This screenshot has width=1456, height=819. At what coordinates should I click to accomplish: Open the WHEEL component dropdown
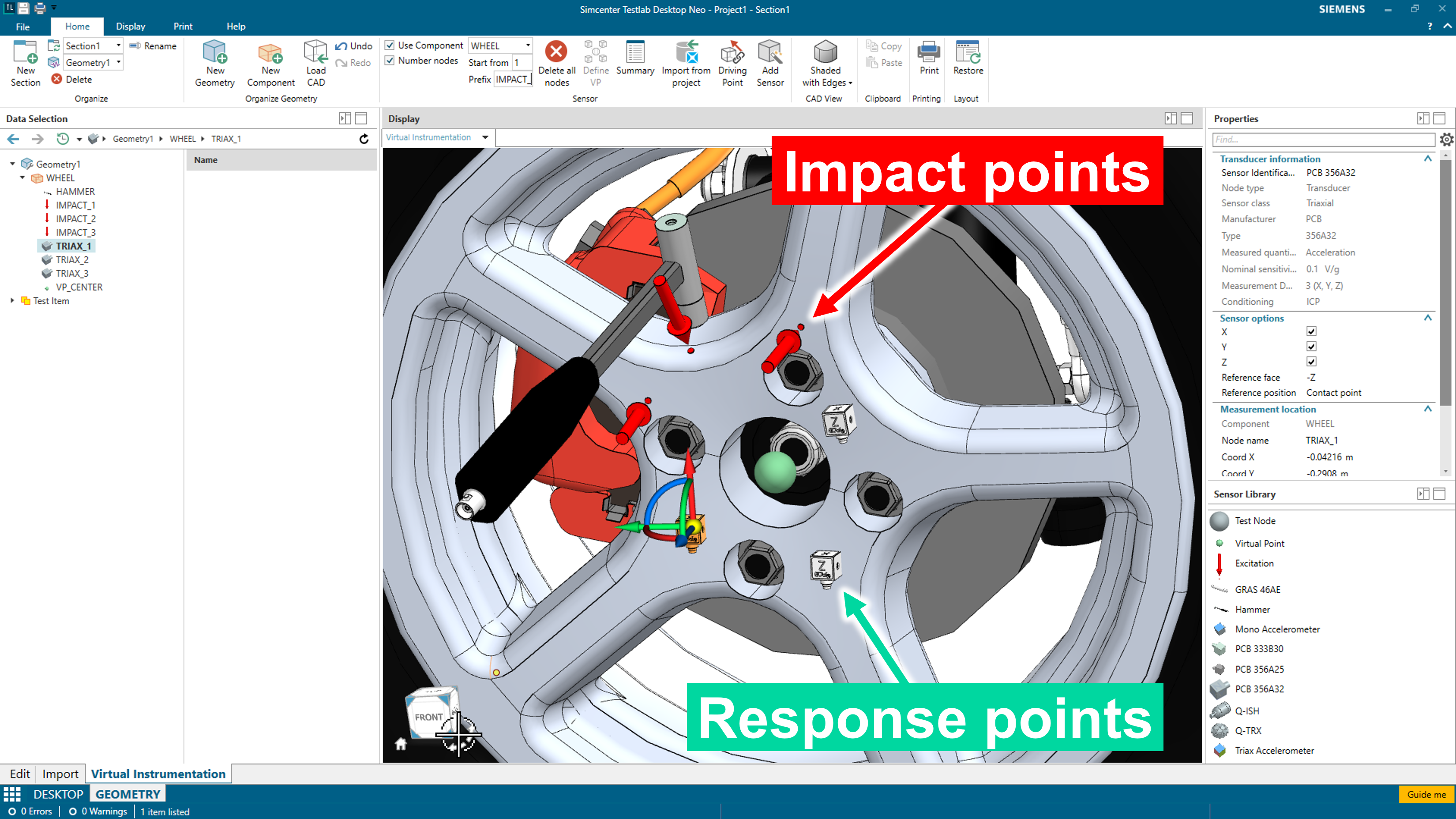pos(528,45)
